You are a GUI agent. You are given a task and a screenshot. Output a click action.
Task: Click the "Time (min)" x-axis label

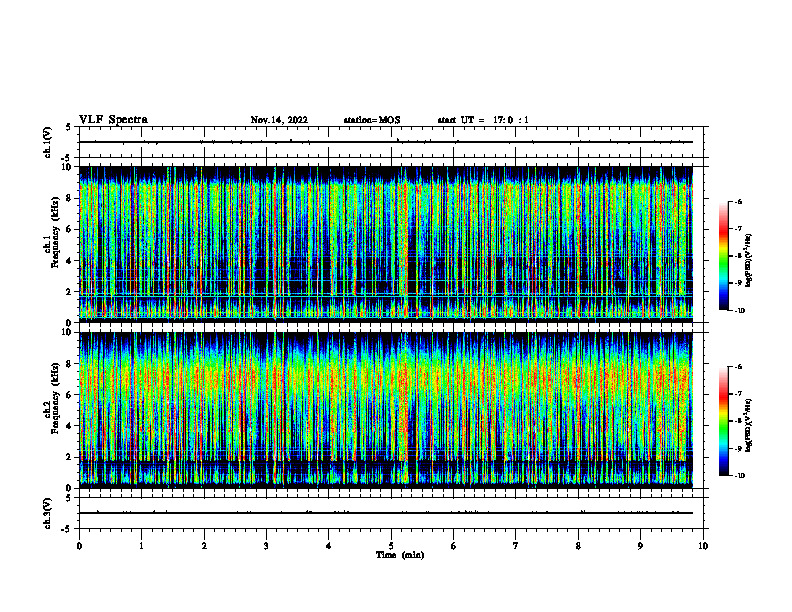click(x=400, y=555)
